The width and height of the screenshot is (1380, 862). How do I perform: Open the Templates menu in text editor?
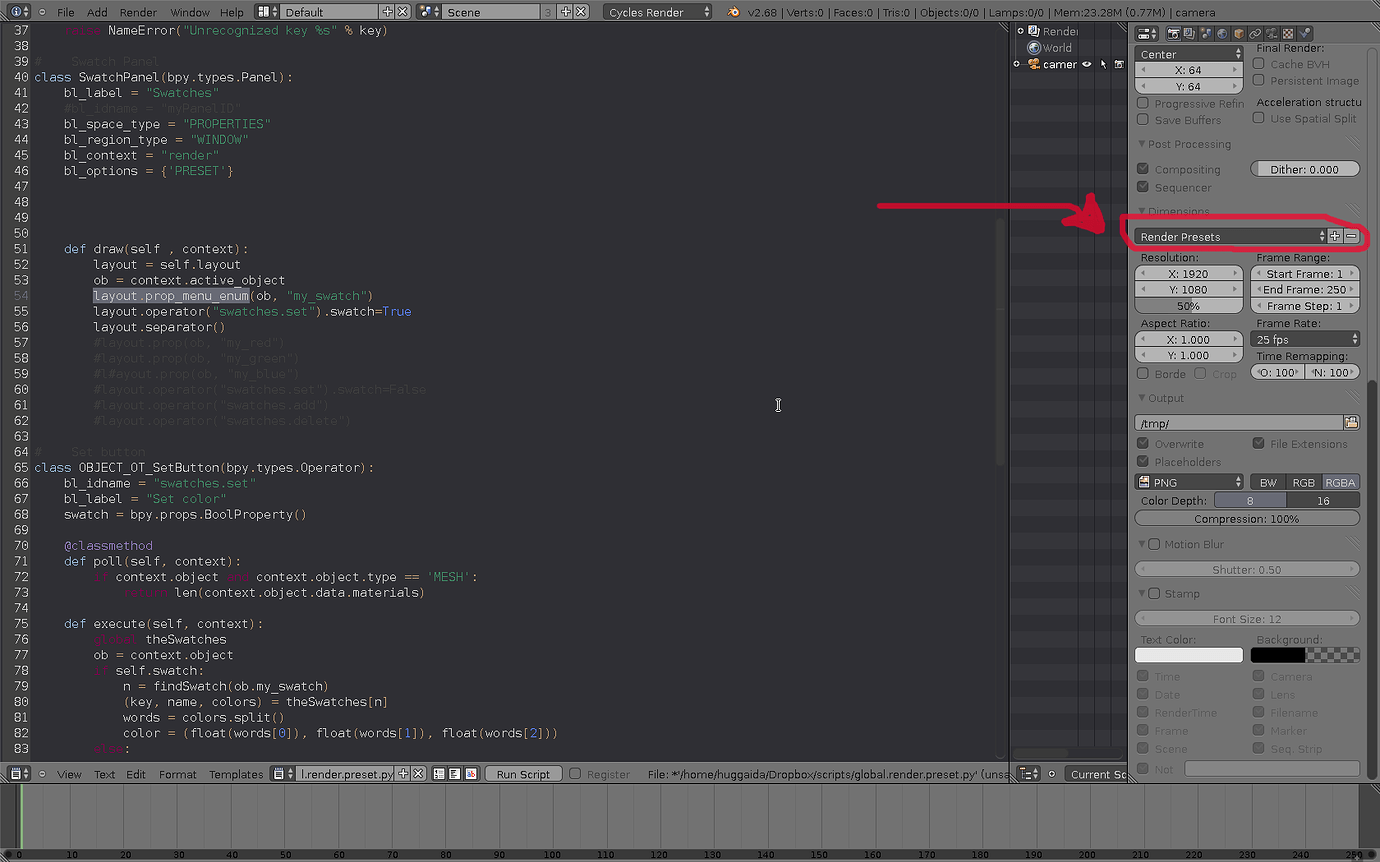(x=236, y=774)
